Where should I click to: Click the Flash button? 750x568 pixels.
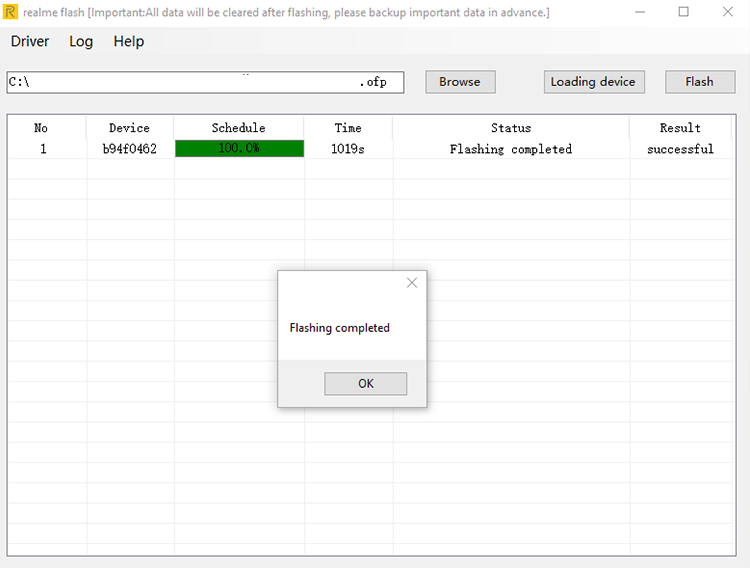(700, 82)
